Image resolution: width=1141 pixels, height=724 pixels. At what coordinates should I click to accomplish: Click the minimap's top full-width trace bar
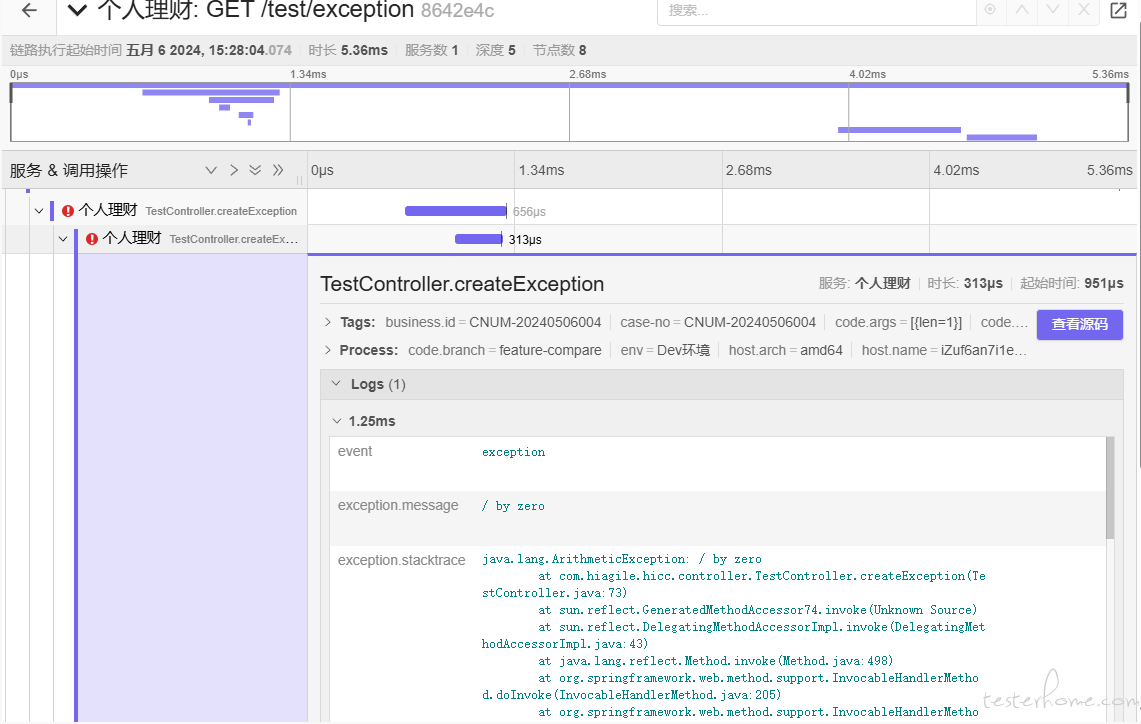(569, 85)
